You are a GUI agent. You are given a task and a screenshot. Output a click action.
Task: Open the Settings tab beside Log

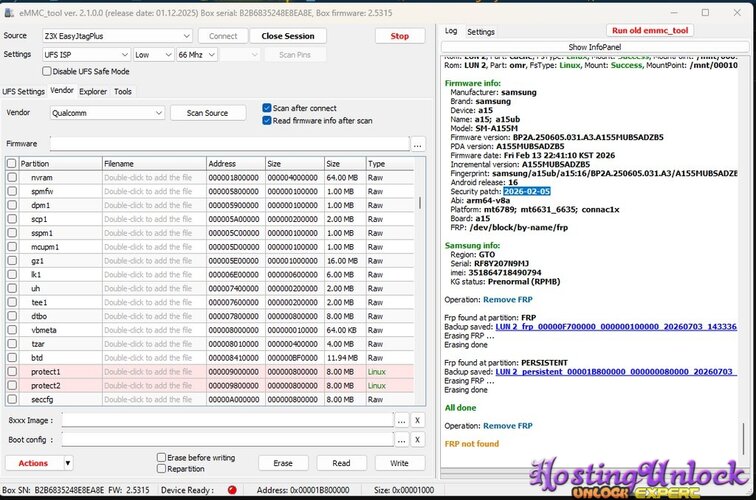pos(481,32)
